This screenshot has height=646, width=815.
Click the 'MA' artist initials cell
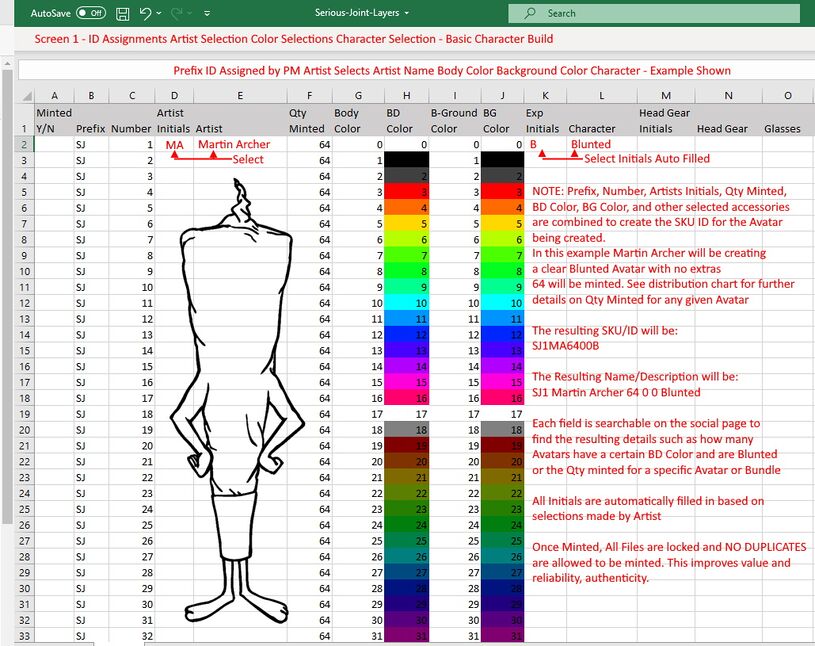coord(174,144)
